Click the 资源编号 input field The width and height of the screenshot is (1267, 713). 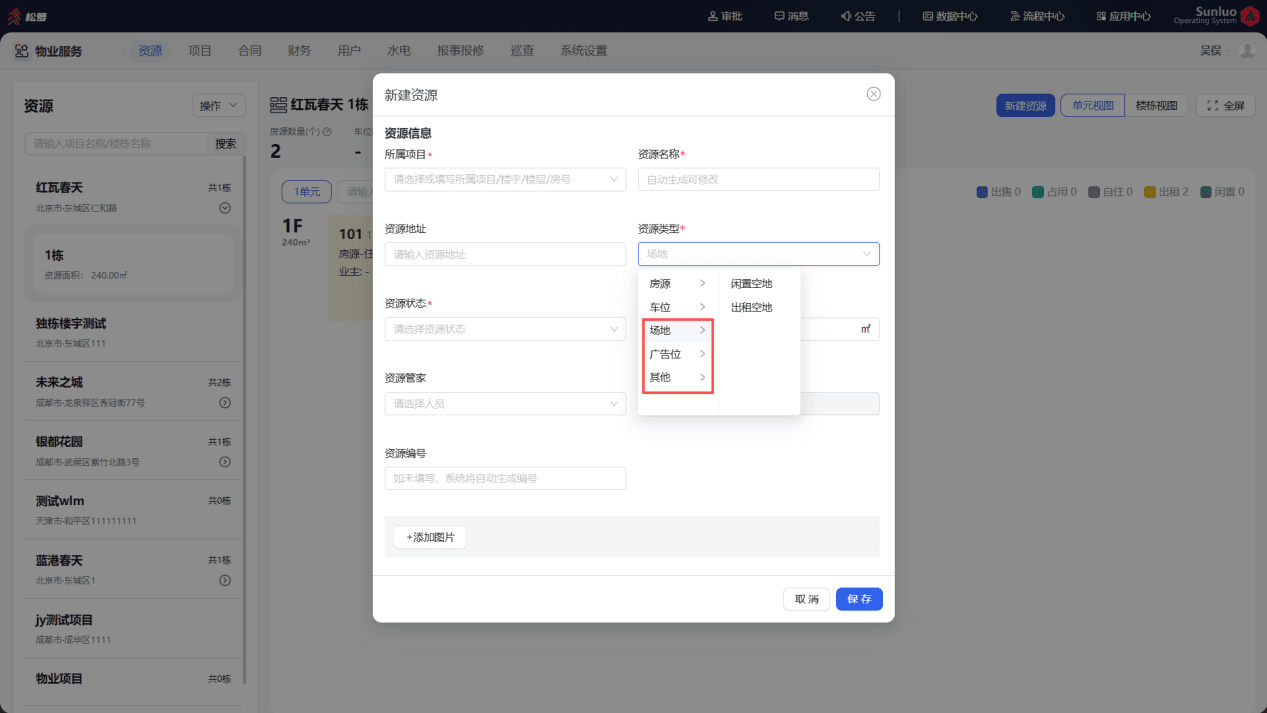tap(505, 478)
